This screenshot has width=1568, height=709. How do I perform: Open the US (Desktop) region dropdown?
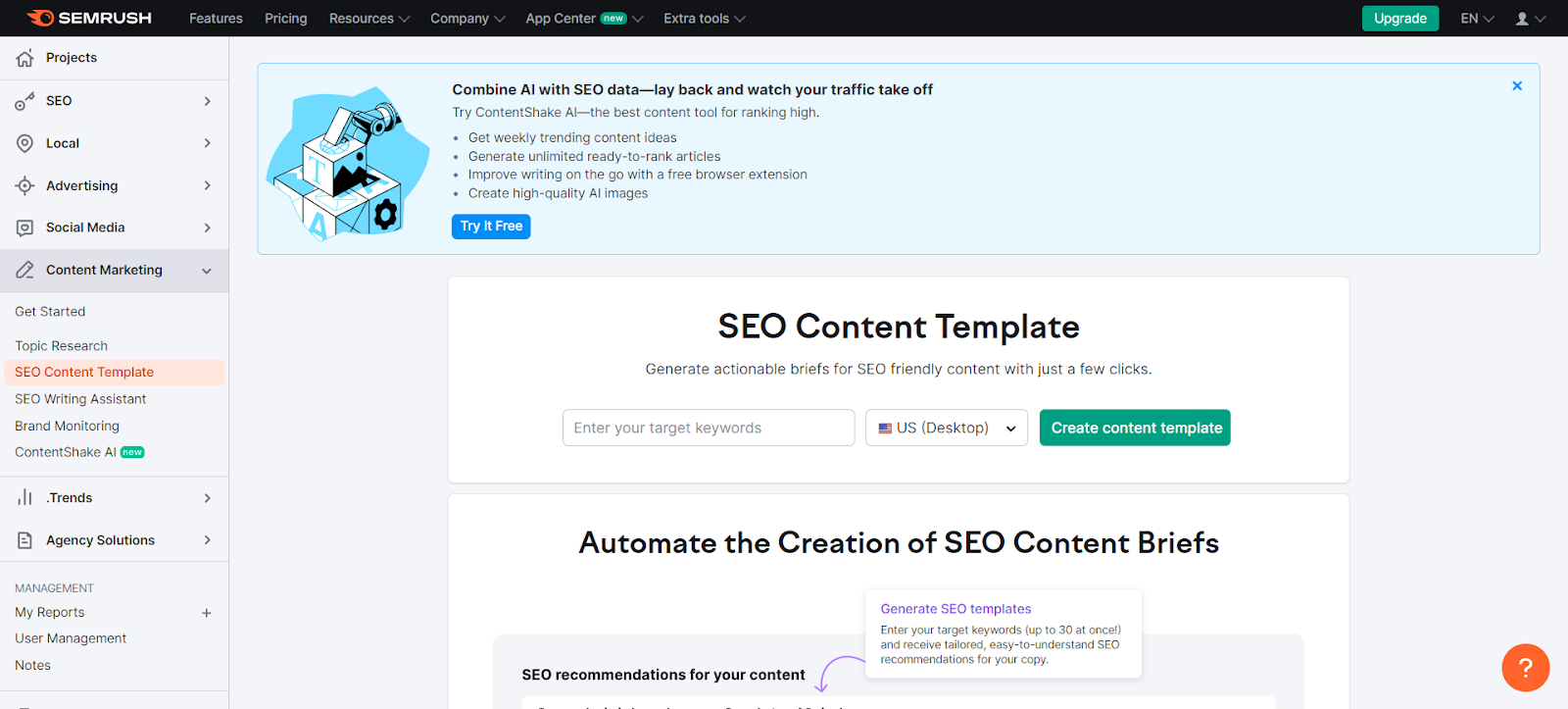[947, 428]
